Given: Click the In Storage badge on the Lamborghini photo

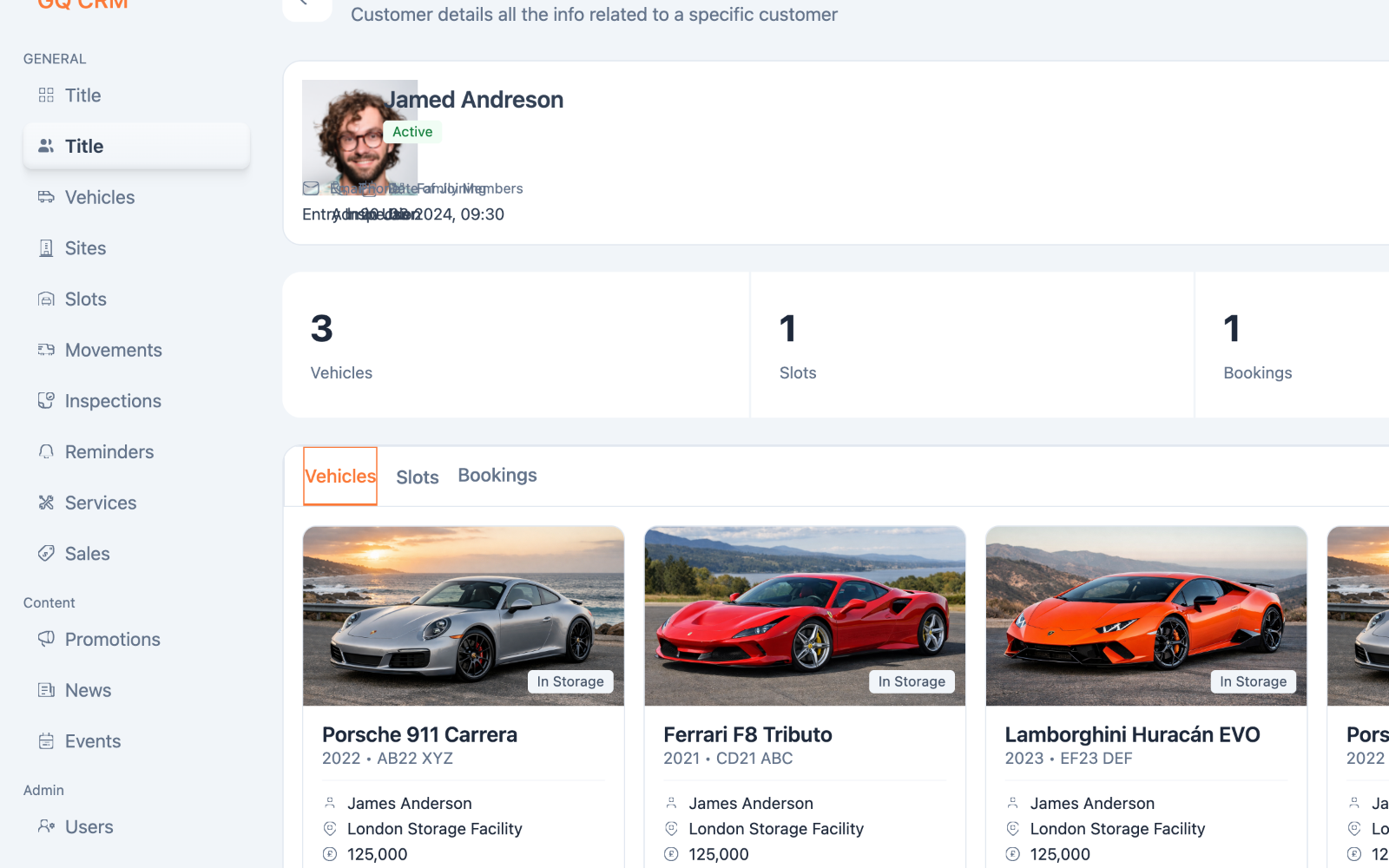Looking at the screenshot, I should tap(1254, 681).
